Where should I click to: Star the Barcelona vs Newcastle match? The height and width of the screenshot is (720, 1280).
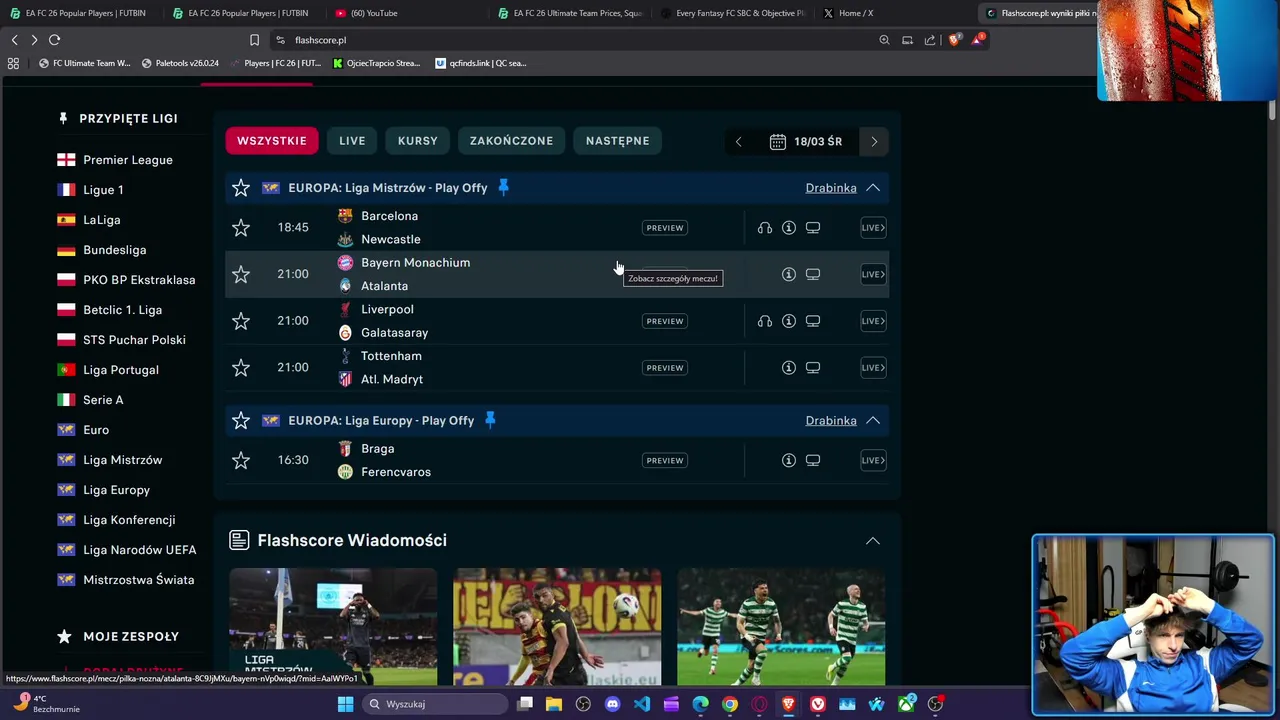point(241,228)
